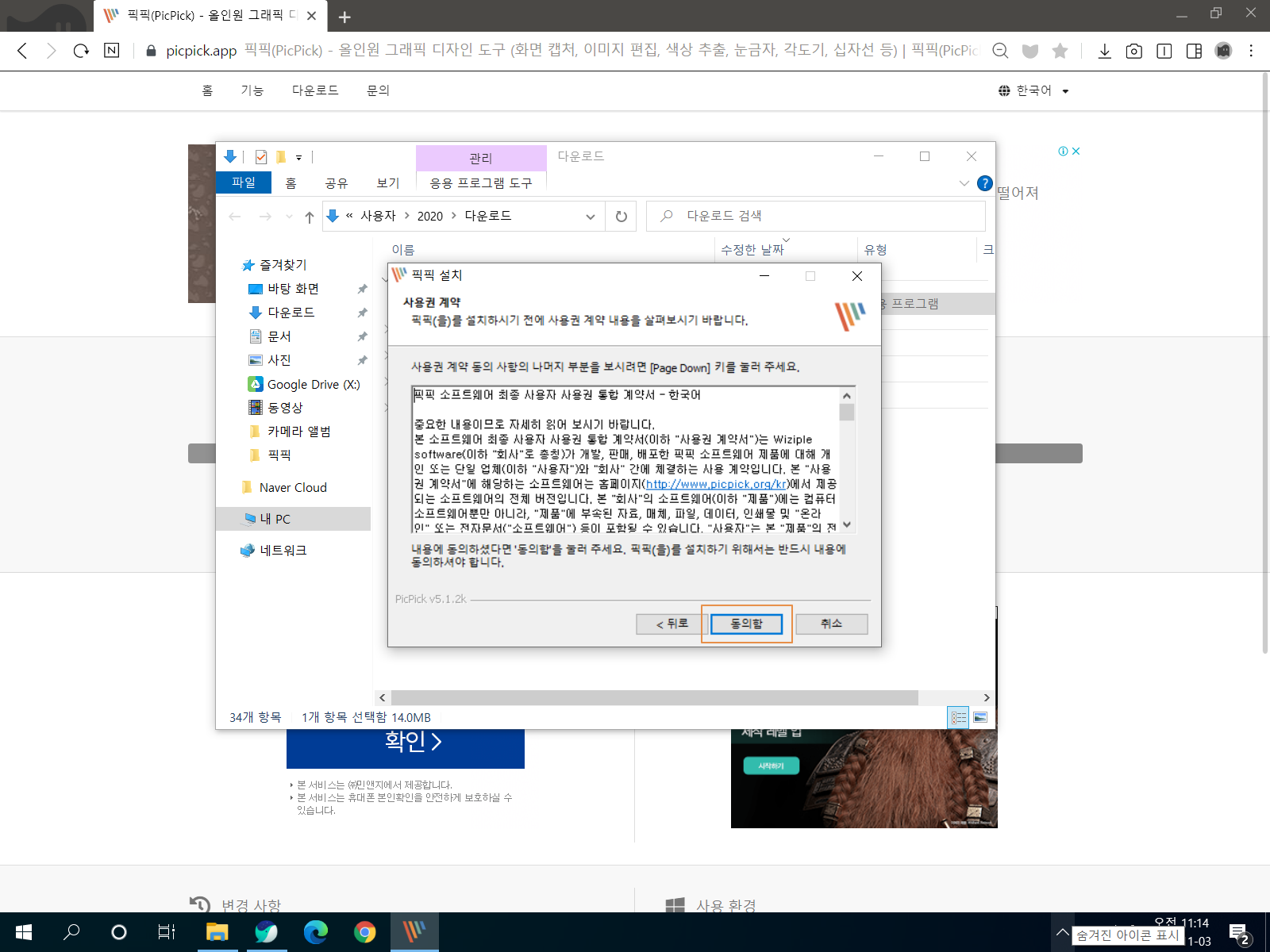Click Explorer help question mark icon
1270x952 pixels.
pos(985,183)
